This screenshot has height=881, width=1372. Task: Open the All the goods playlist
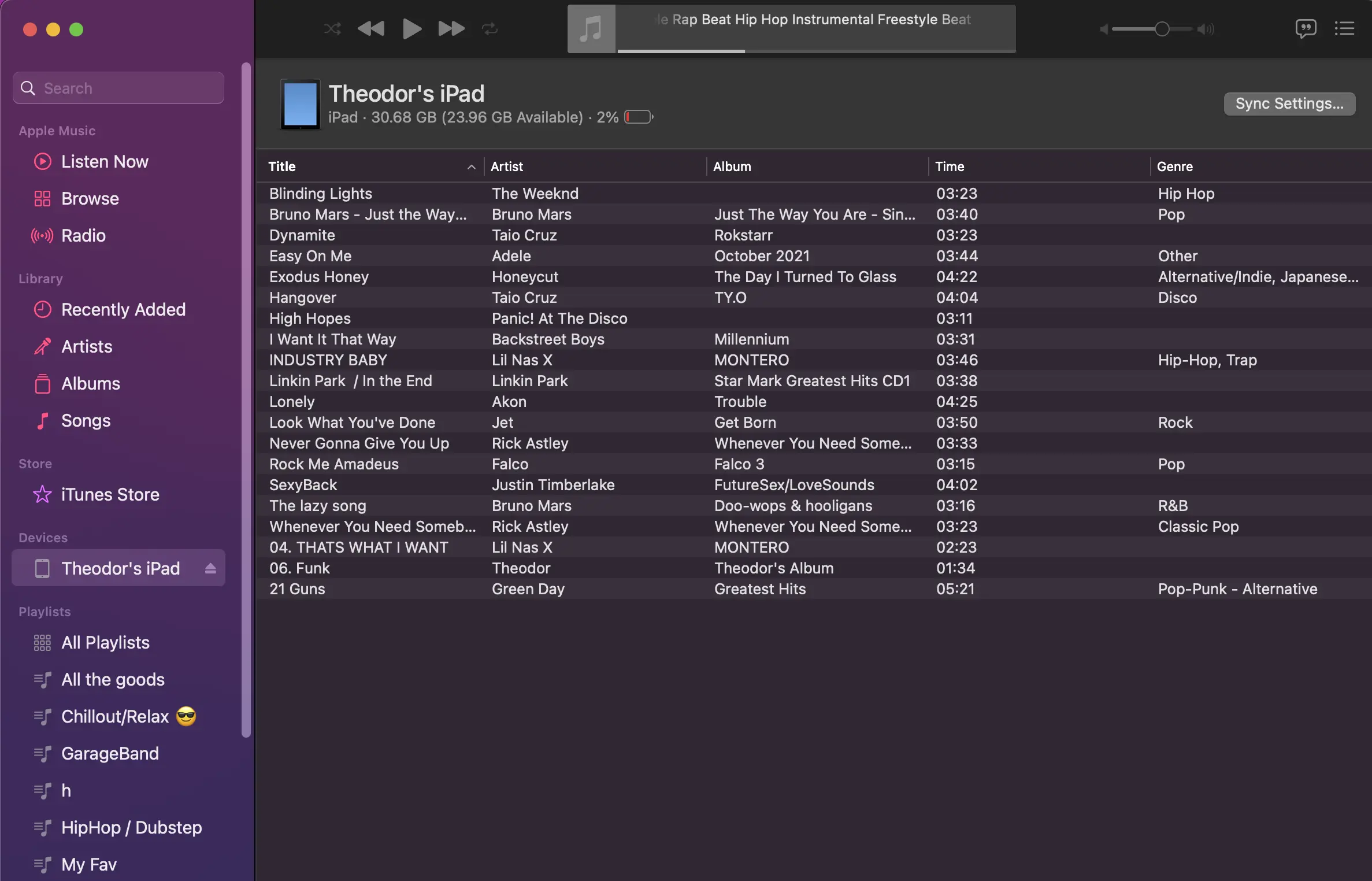point(118,679)
